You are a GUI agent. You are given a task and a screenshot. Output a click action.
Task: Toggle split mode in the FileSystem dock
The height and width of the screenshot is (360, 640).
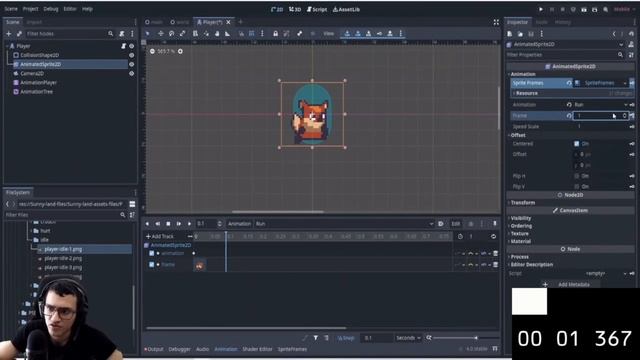coord(132,204)
